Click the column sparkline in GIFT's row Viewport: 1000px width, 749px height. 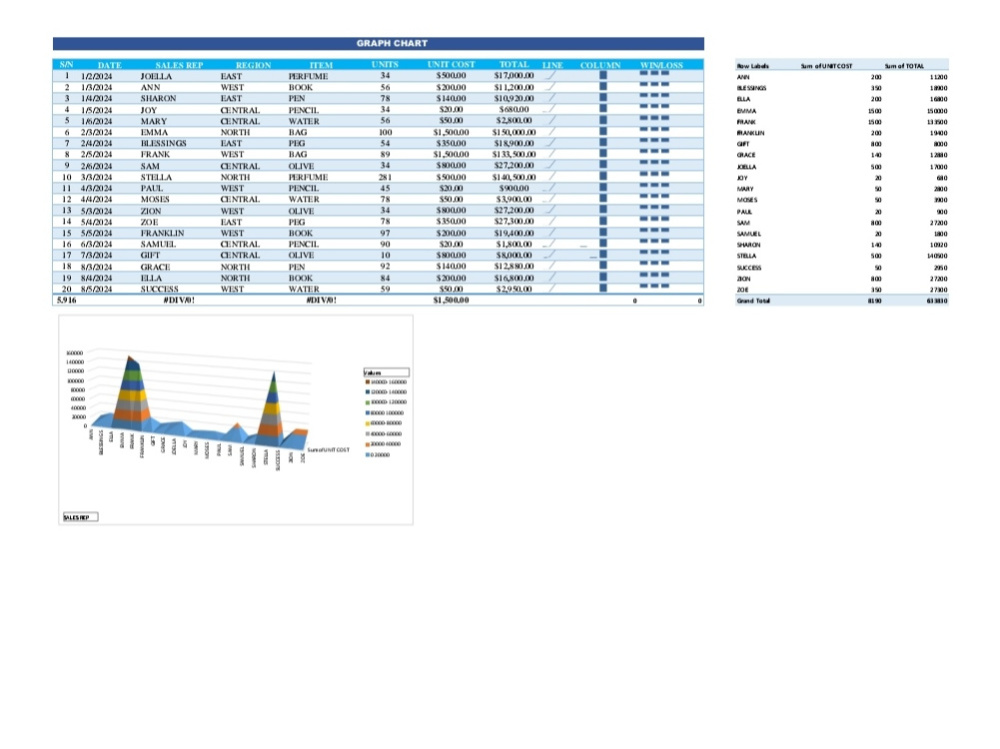click(x=599, y=255)
